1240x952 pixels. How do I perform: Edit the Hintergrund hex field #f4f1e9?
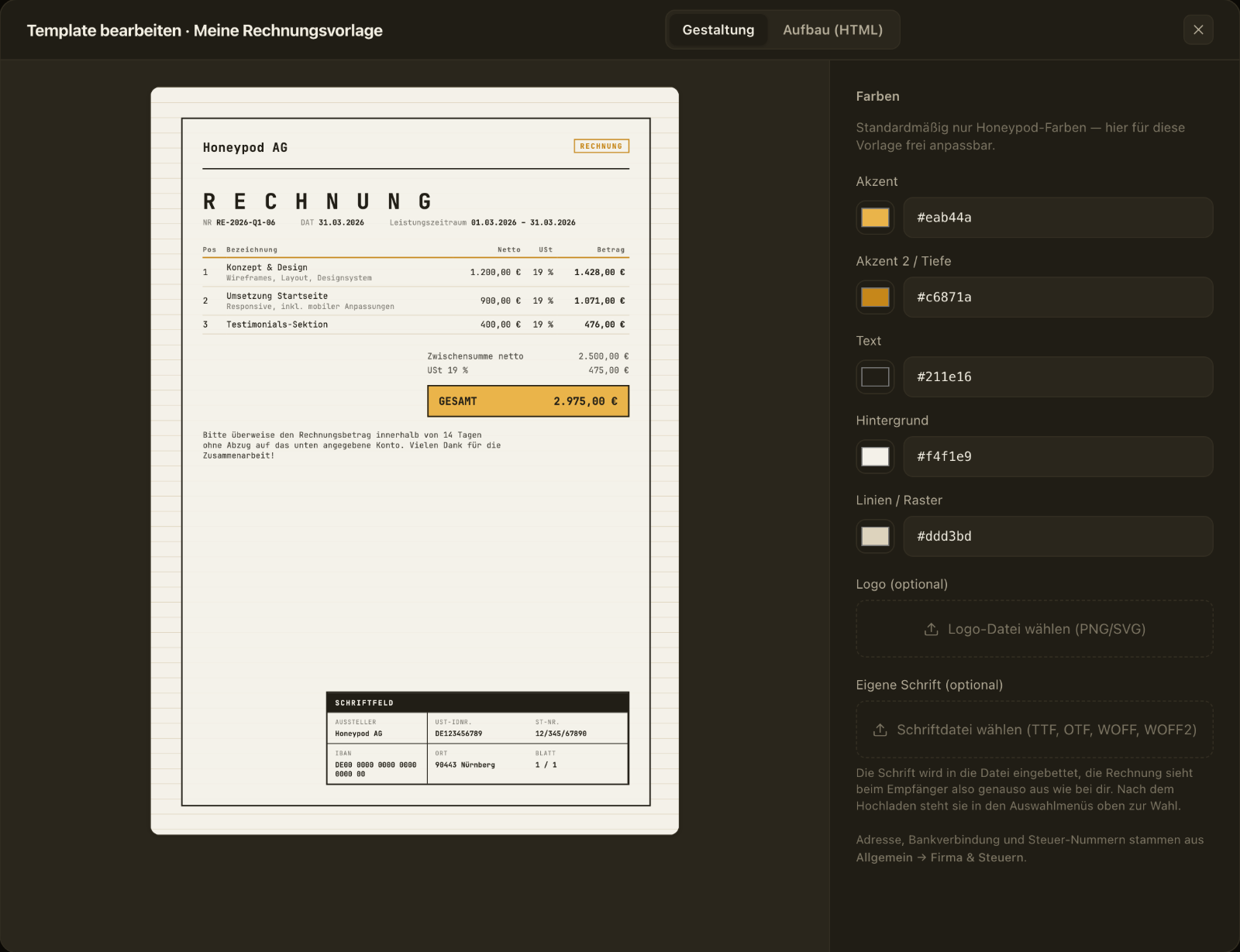pyautogui.click(x=1058, y=456)
